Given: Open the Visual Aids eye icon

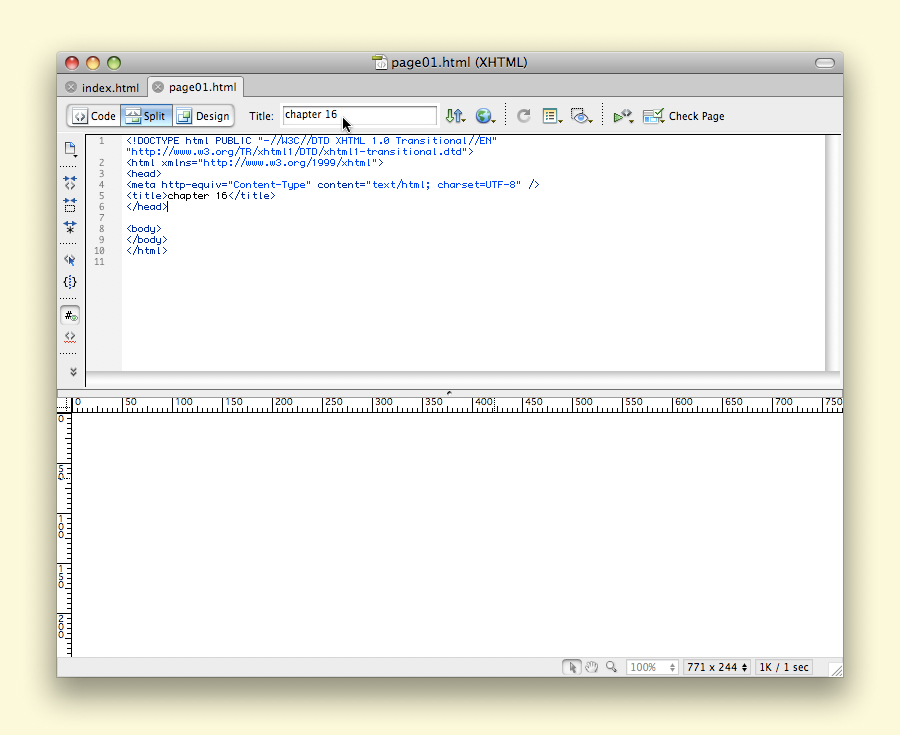Looking at the screenshot, I should click(x=580, y=116).
